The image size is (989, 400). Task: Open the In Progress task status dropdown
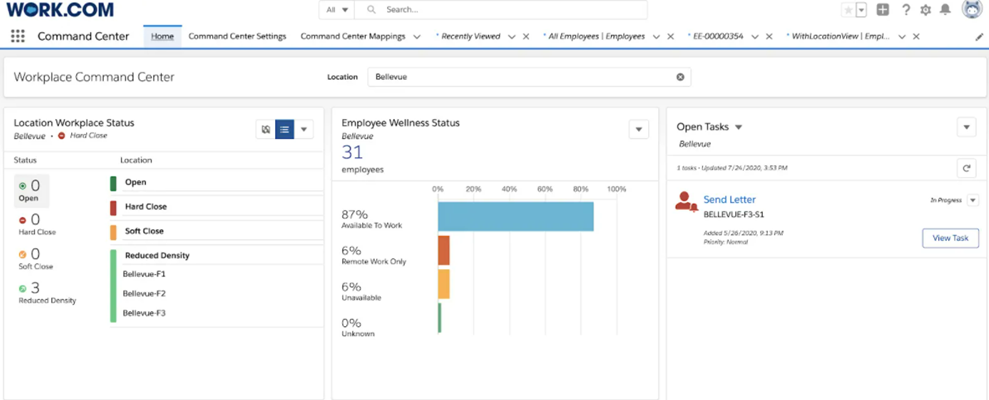972,200
